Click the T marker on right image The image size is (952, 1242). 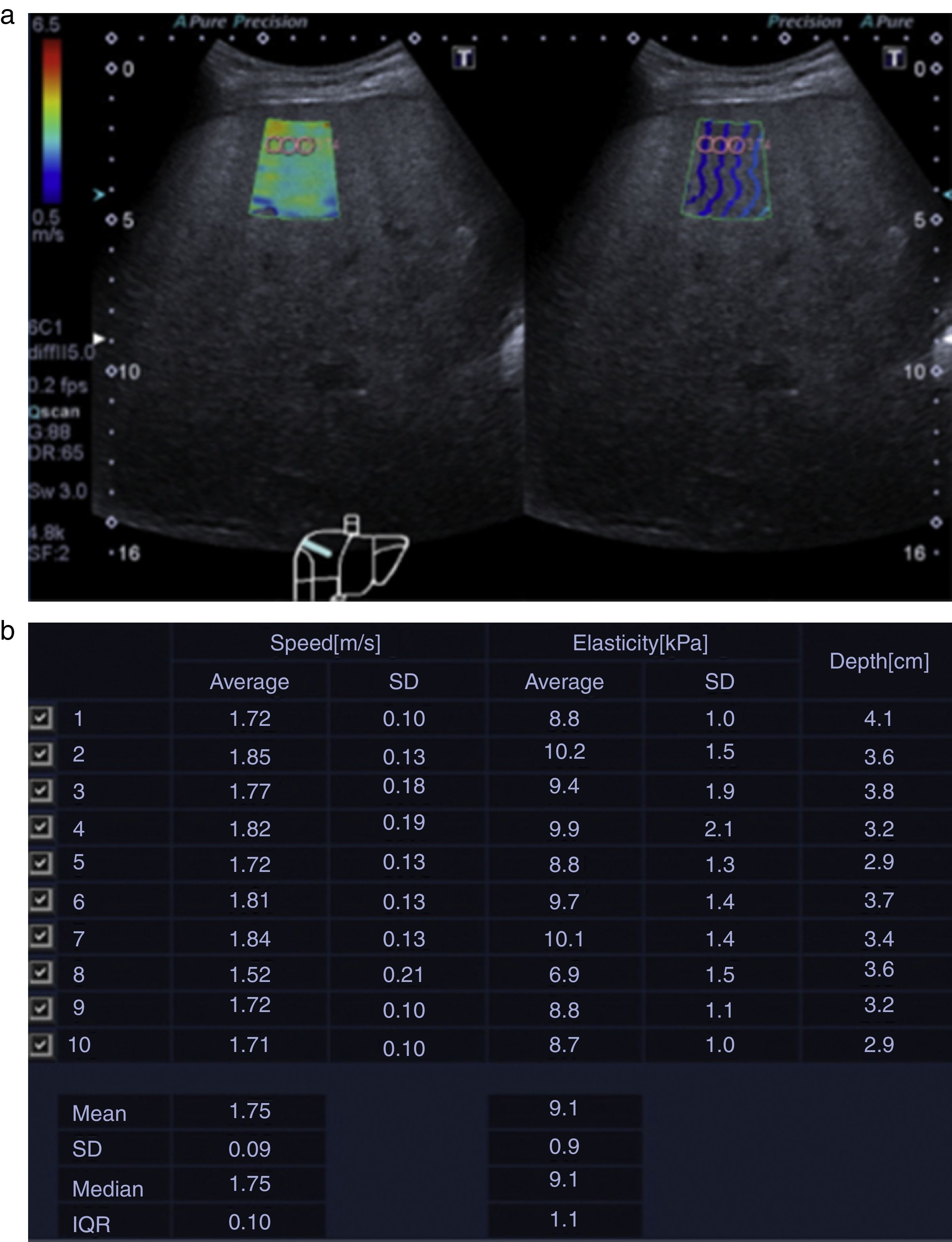[x=895, y=58]
